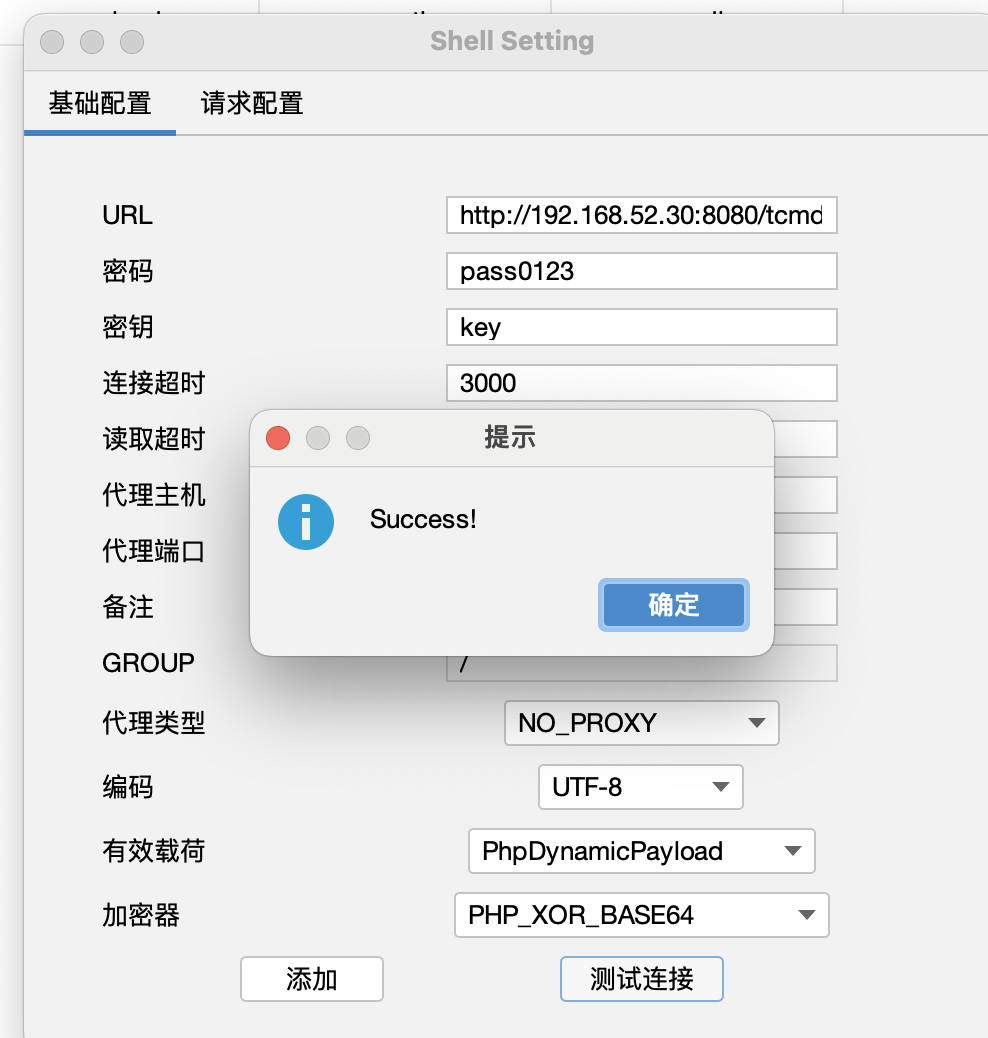Focus the 密码 field containing pass0123
The width and height of the screenshot is (988, 1038).
[641, 271]
